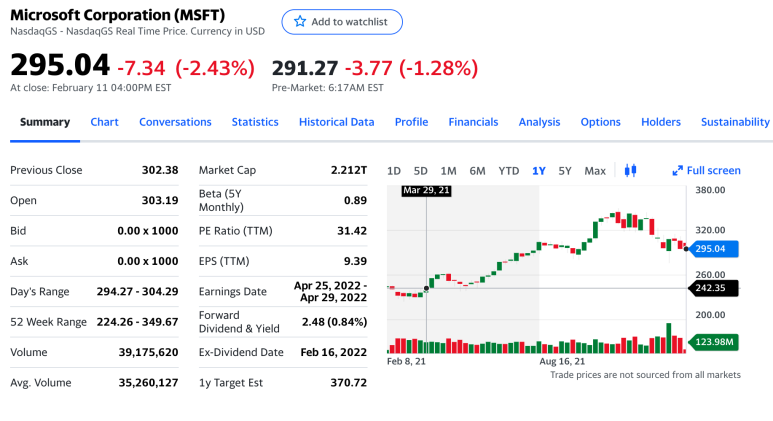Click the 295.04 blue price marker on chart
This screenshot has height=421, width=773.
pyautogui.click(x=713, y=249)
